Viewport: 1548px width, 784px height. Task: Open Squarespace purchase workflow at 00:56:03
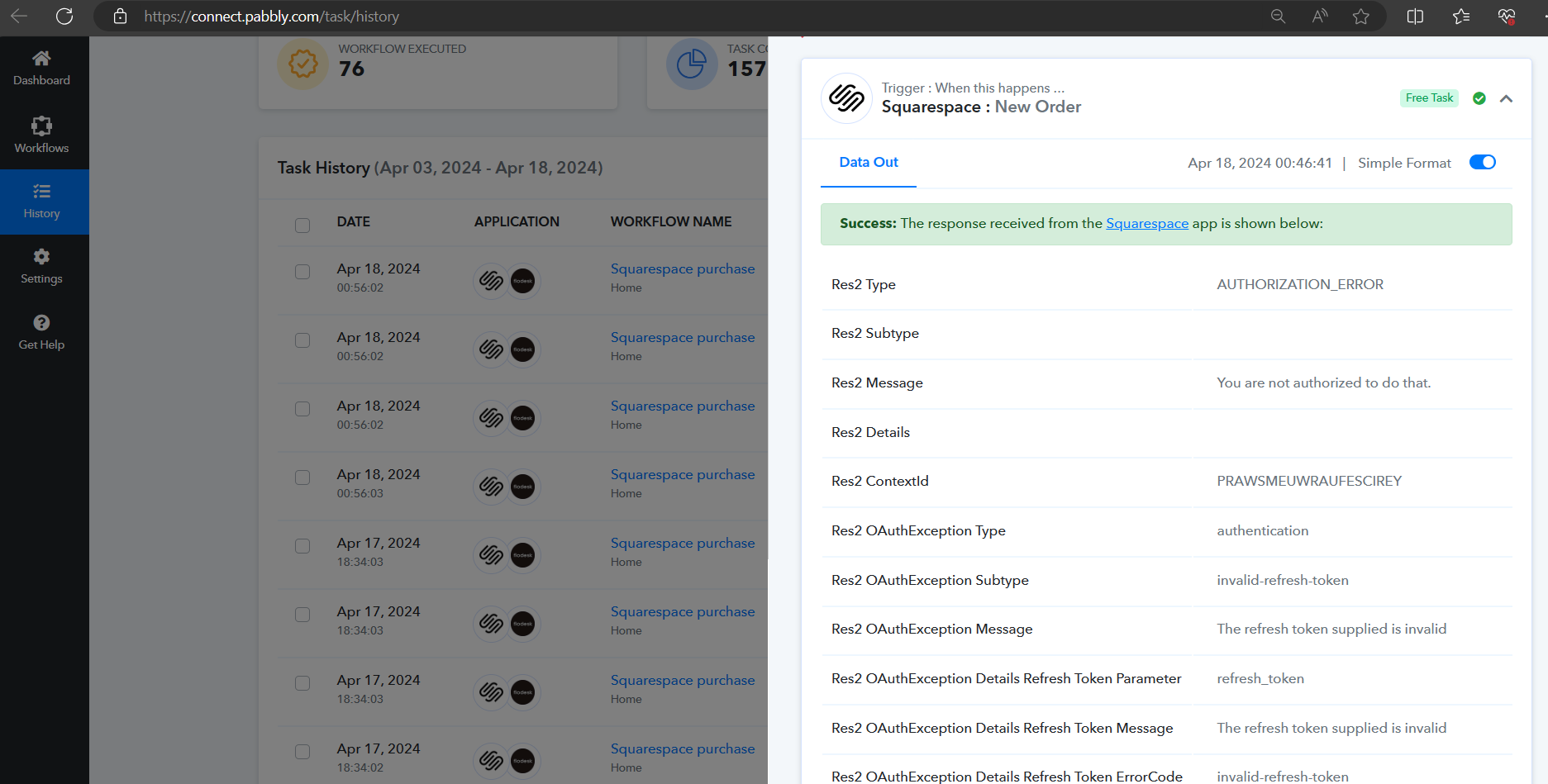click(x=683, y=475)
